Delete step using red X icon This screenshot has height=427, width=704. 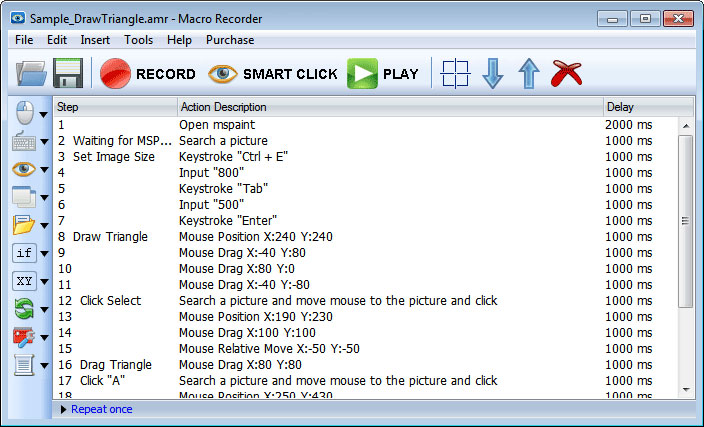tap(567, 74)
